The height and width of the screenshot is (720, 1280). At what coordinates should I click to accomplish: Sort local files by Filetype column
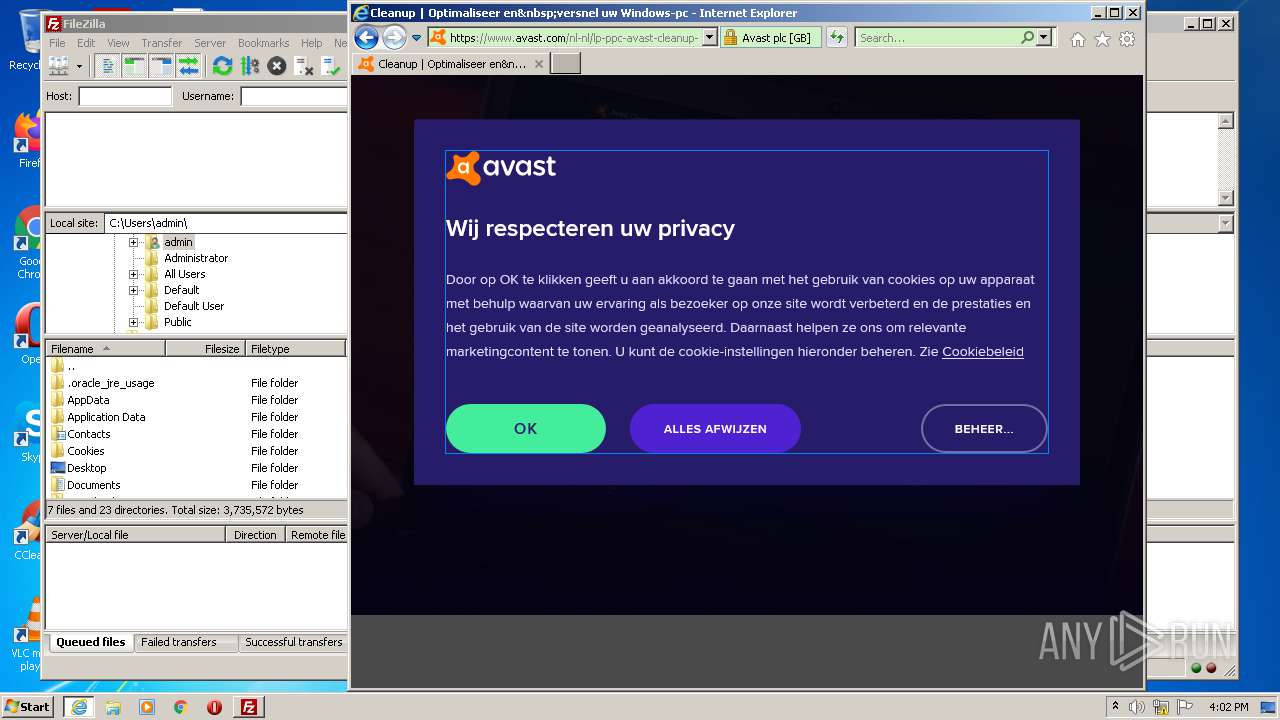coord(296,349)
